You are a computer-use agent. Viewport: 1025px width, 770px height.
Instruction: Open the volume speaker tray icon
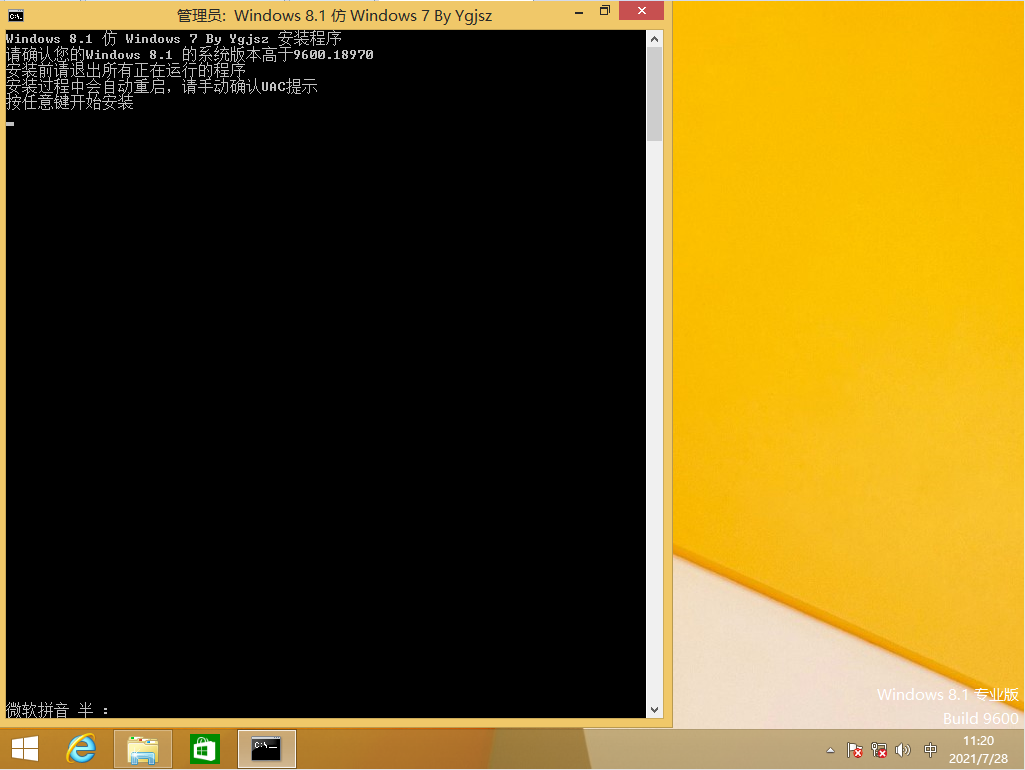(x=903, y=750)
